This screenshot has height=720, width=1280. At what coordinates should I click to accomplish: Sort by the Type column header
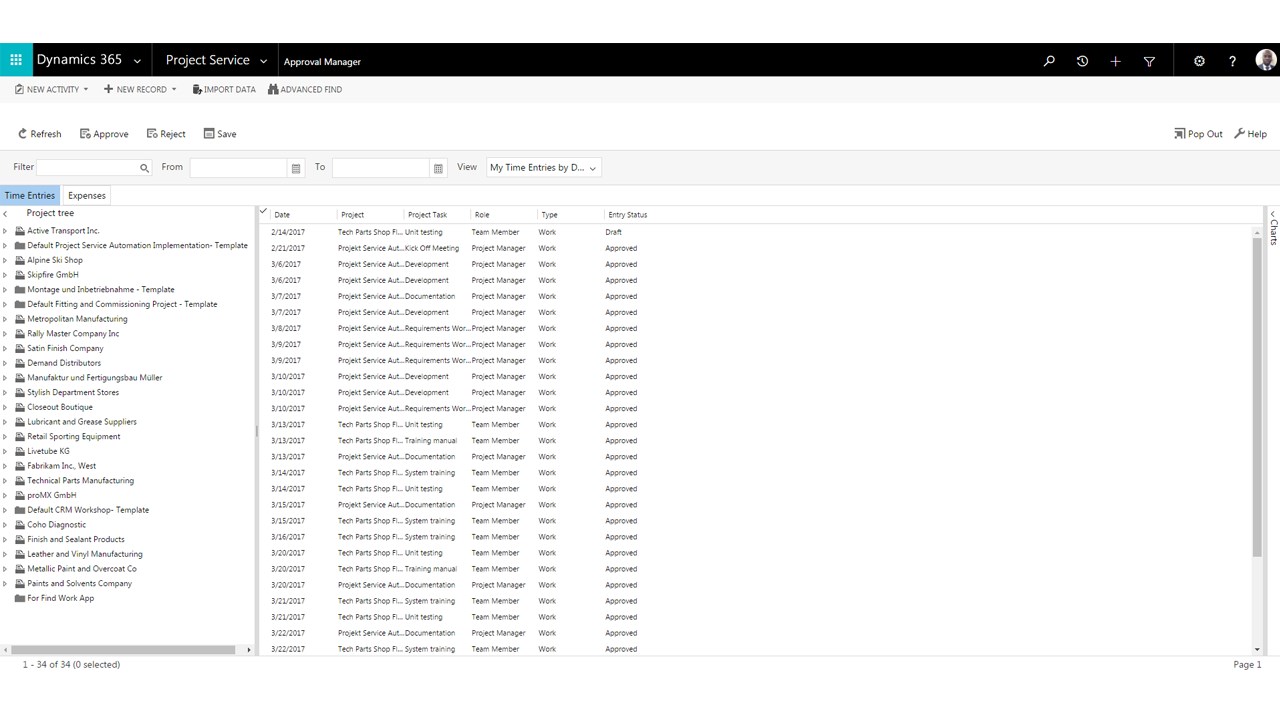(549, 215)
